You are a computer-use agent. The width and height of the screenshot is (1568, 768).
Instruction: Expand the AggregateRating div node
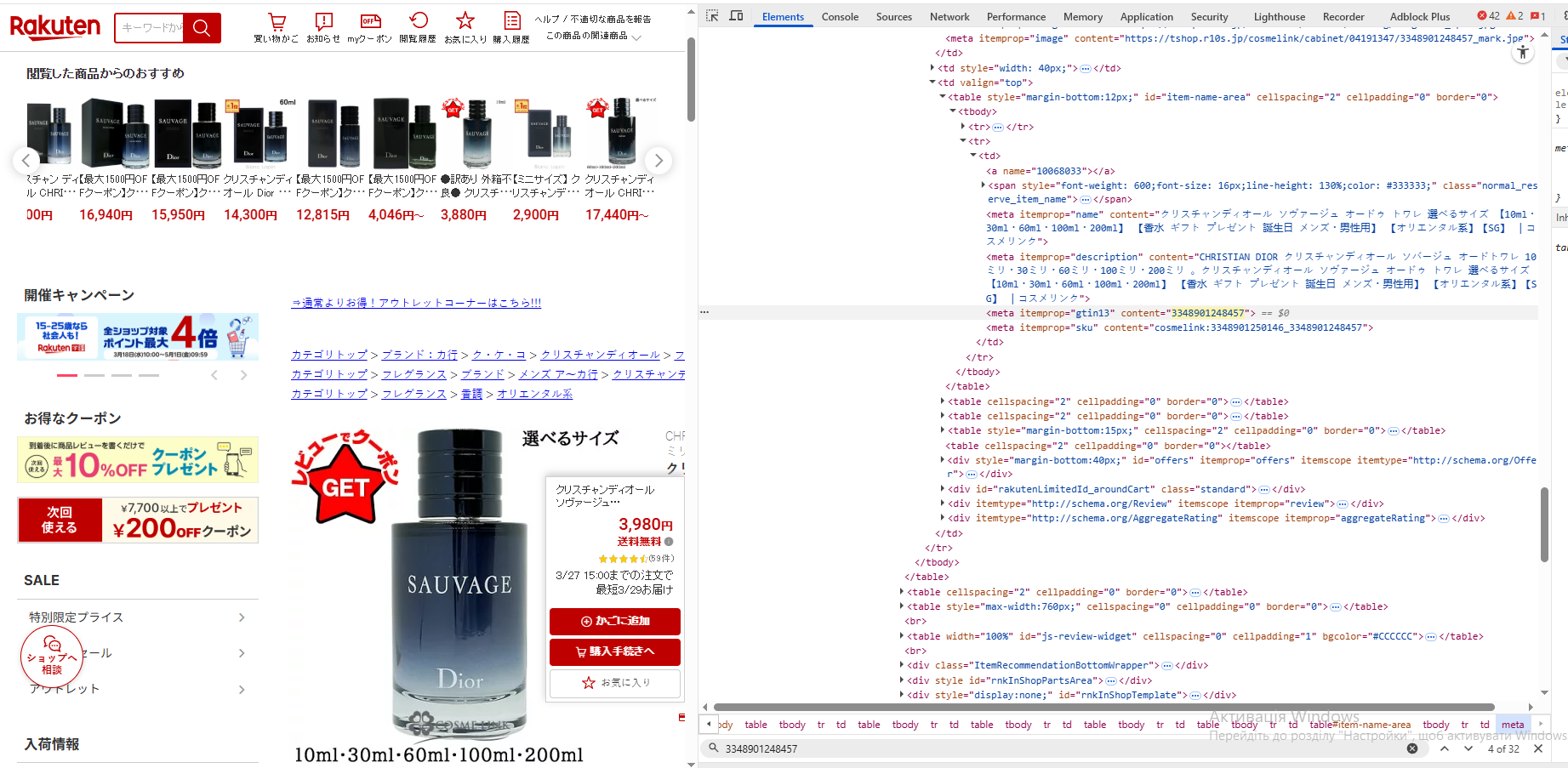click(942, 518)
